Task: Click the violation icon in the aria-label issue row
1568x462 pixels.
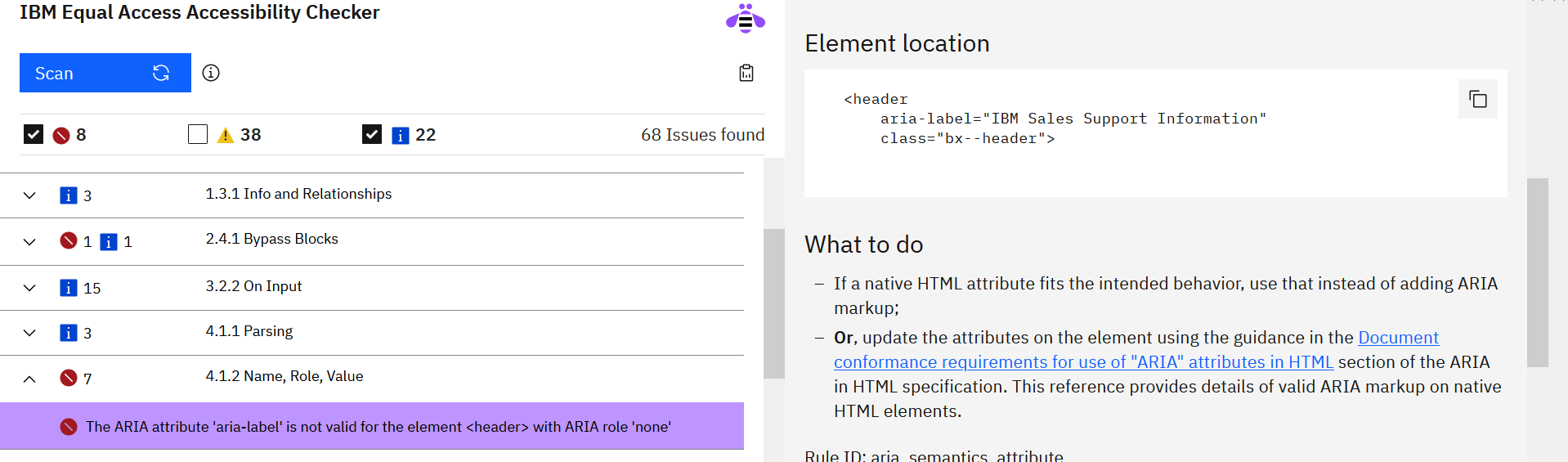Action: coord(69,427)
